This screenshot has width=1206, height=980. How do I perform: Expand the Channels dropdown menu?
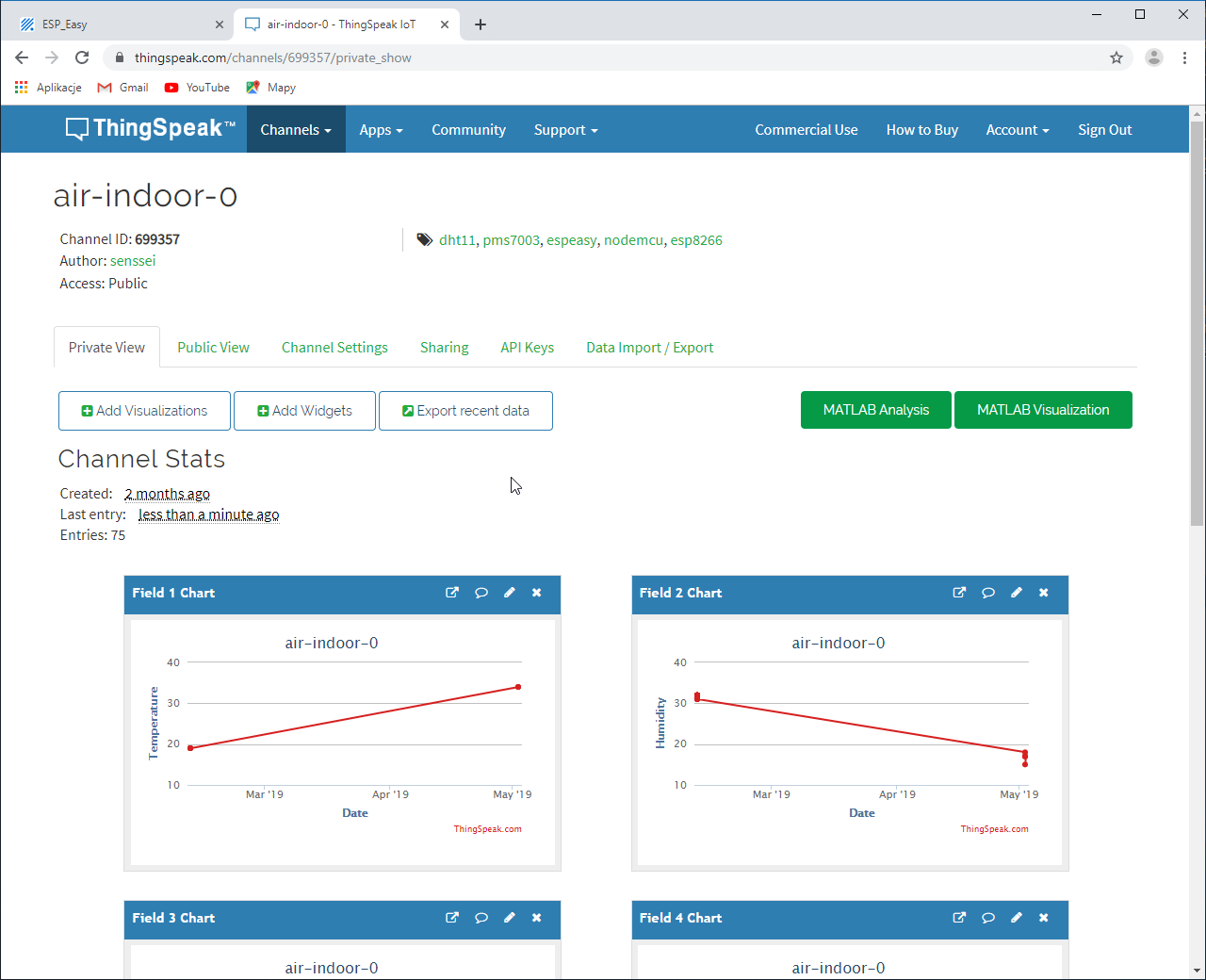click(x=296, y=130)
